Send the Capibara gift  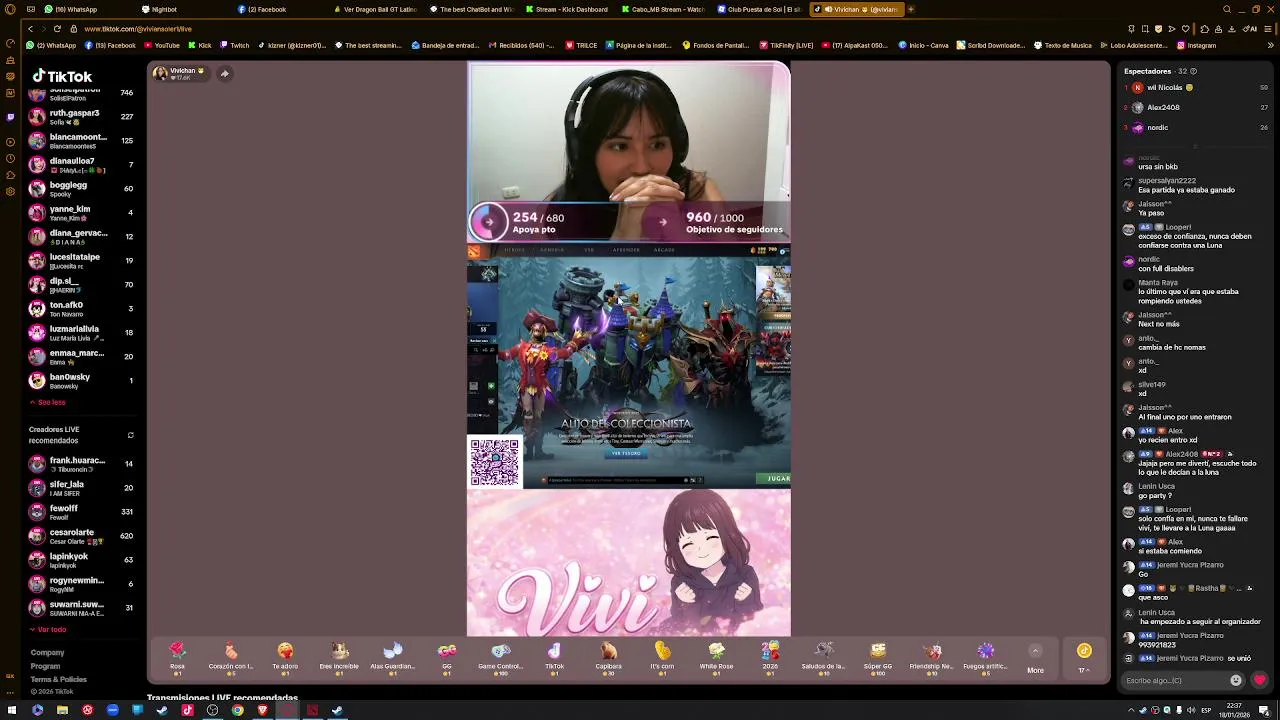[x=608, y=658]
